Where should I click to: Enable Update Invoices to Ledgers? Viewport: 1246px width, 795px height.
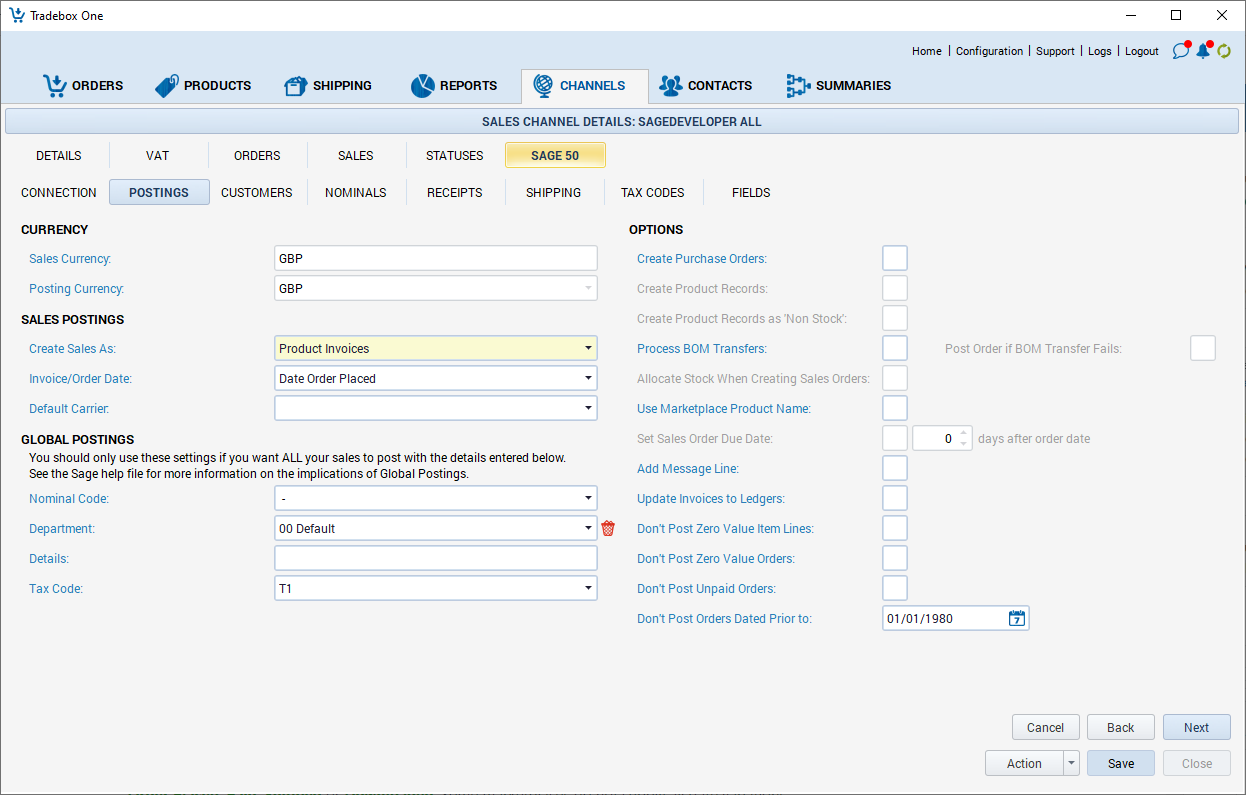pos(895,498)
